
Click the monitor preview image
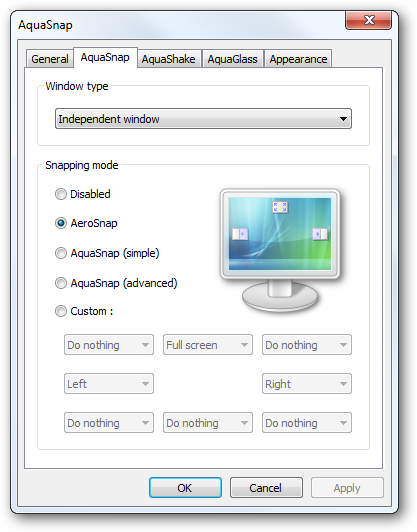point(280,250)
